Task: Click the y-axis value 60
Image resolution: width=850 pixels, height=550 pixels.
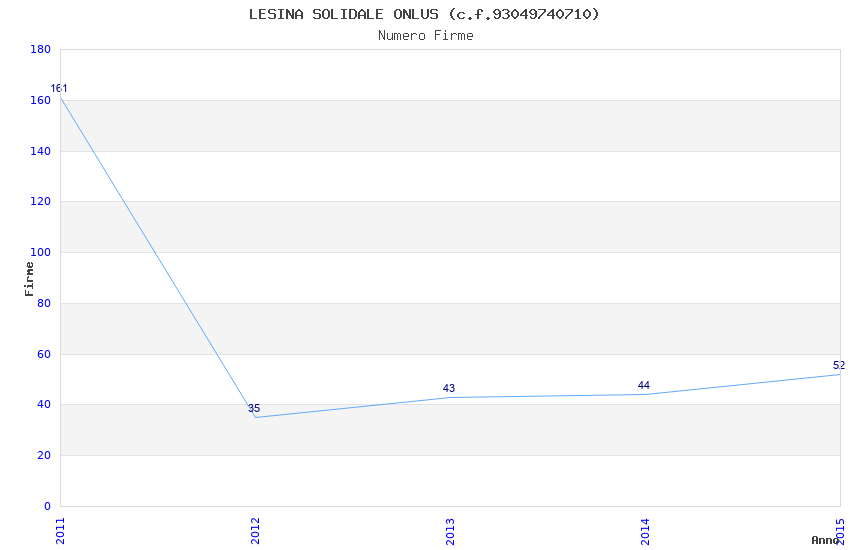Action: pos(43,354)
